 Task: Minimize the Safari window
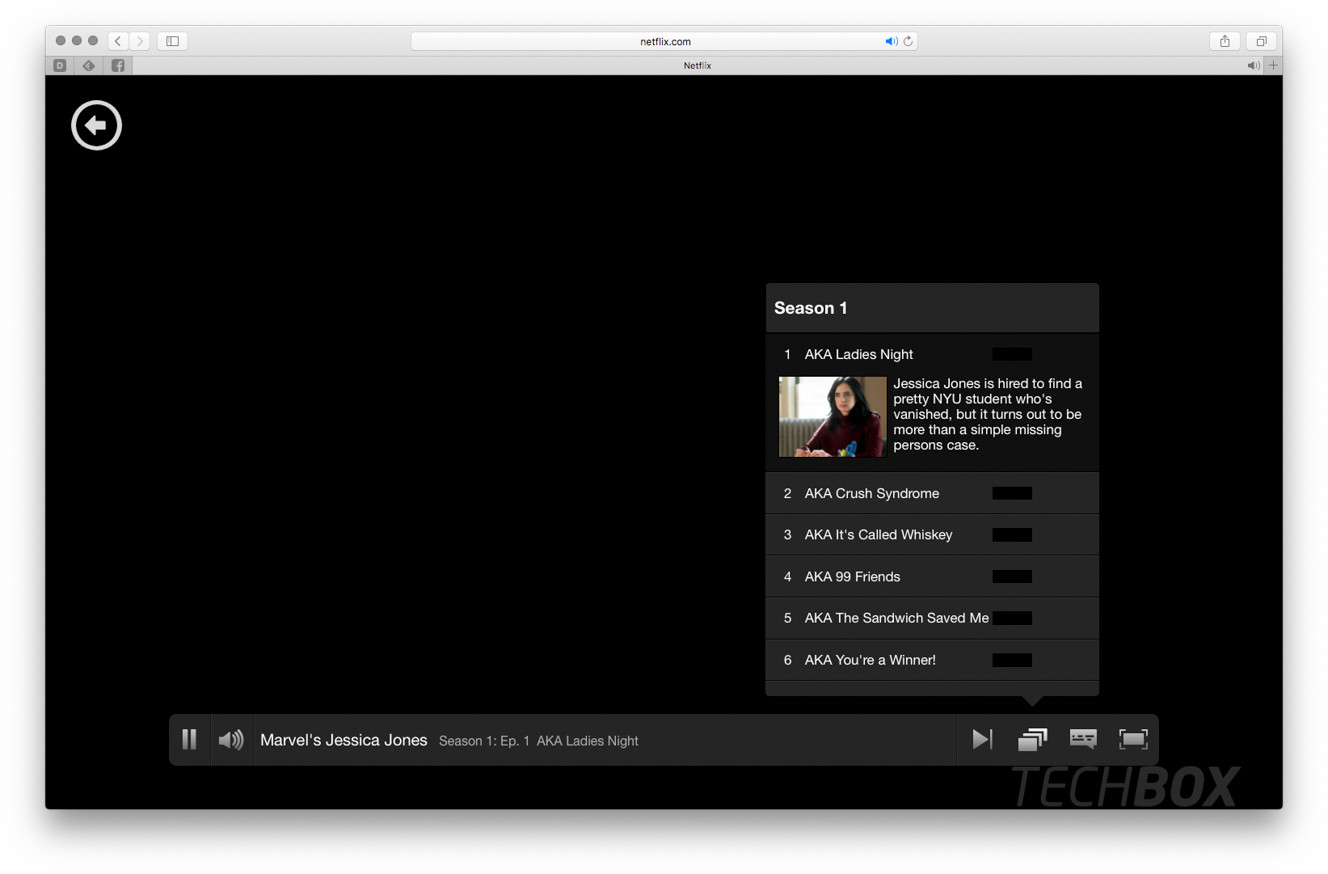[x=77, y=41]
